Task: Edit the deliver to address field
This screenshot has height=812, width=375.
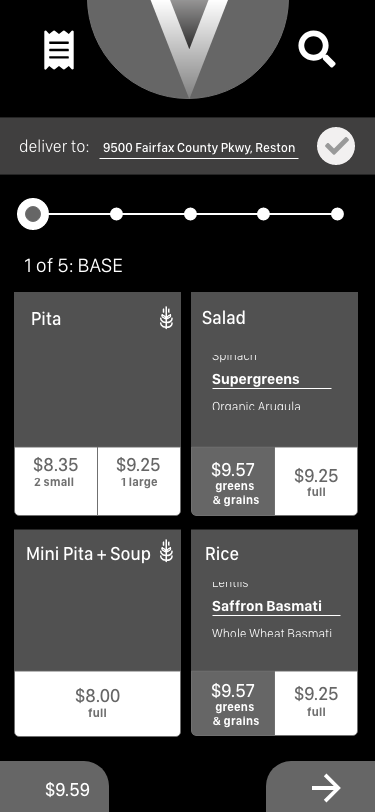Action: (199, 148)
